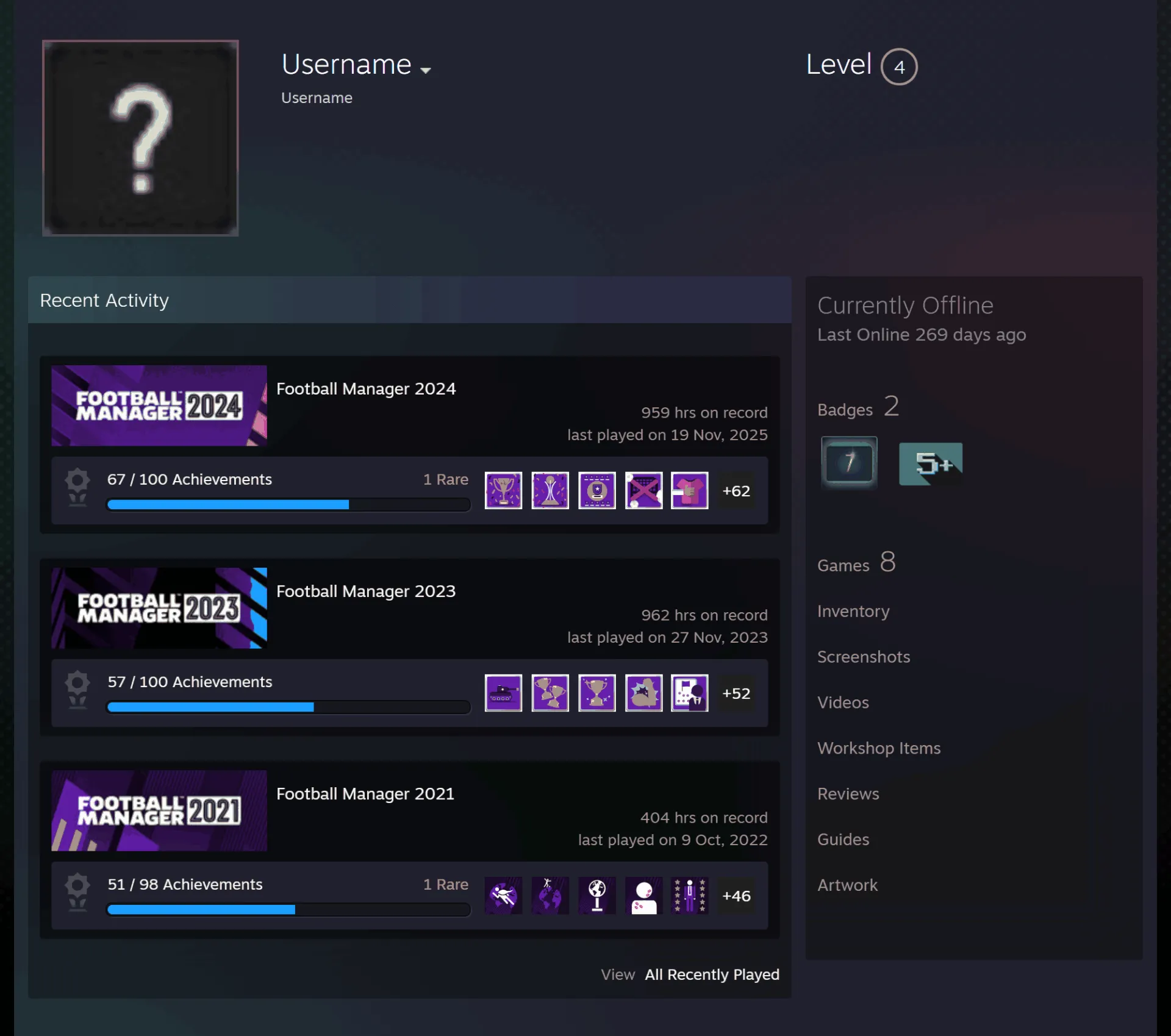Click the single-cup achievement icon in FM 2023

pyautogui.click(x=597, y=693)
